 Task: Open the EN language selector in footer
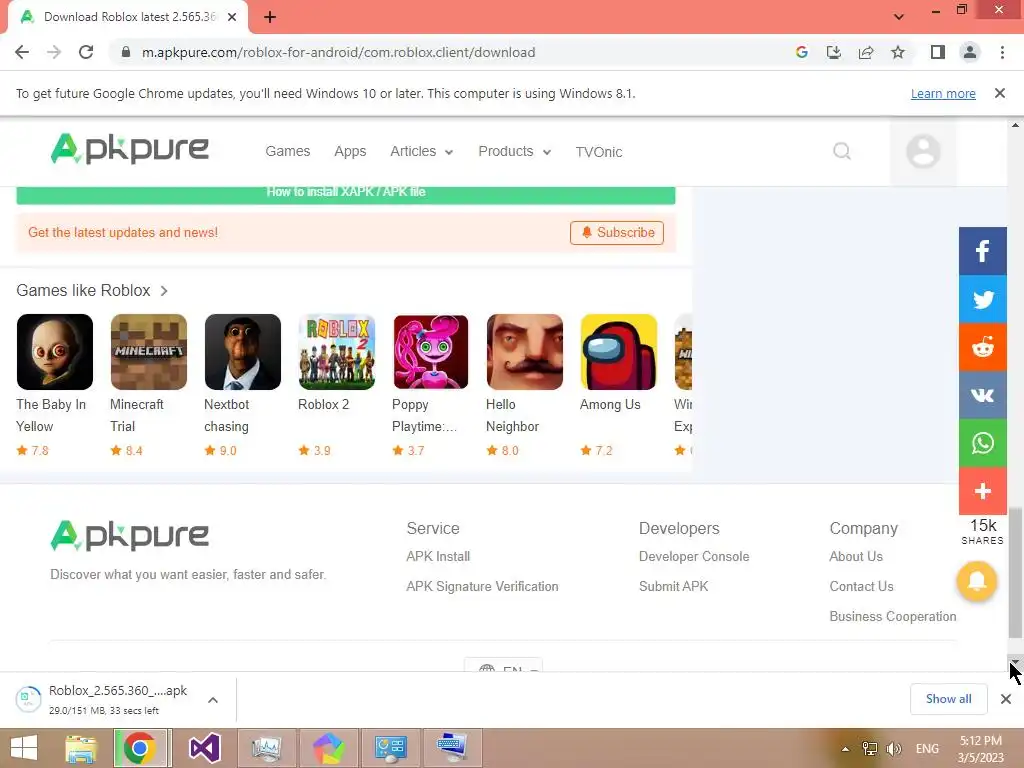click(503, 666)
